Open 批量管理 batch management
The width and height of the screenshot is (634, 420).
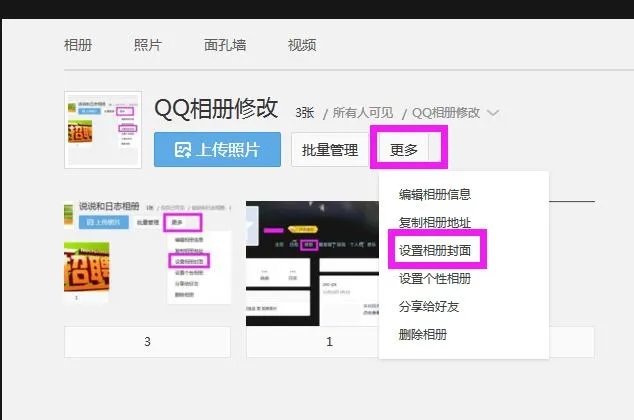coord(330,150)
